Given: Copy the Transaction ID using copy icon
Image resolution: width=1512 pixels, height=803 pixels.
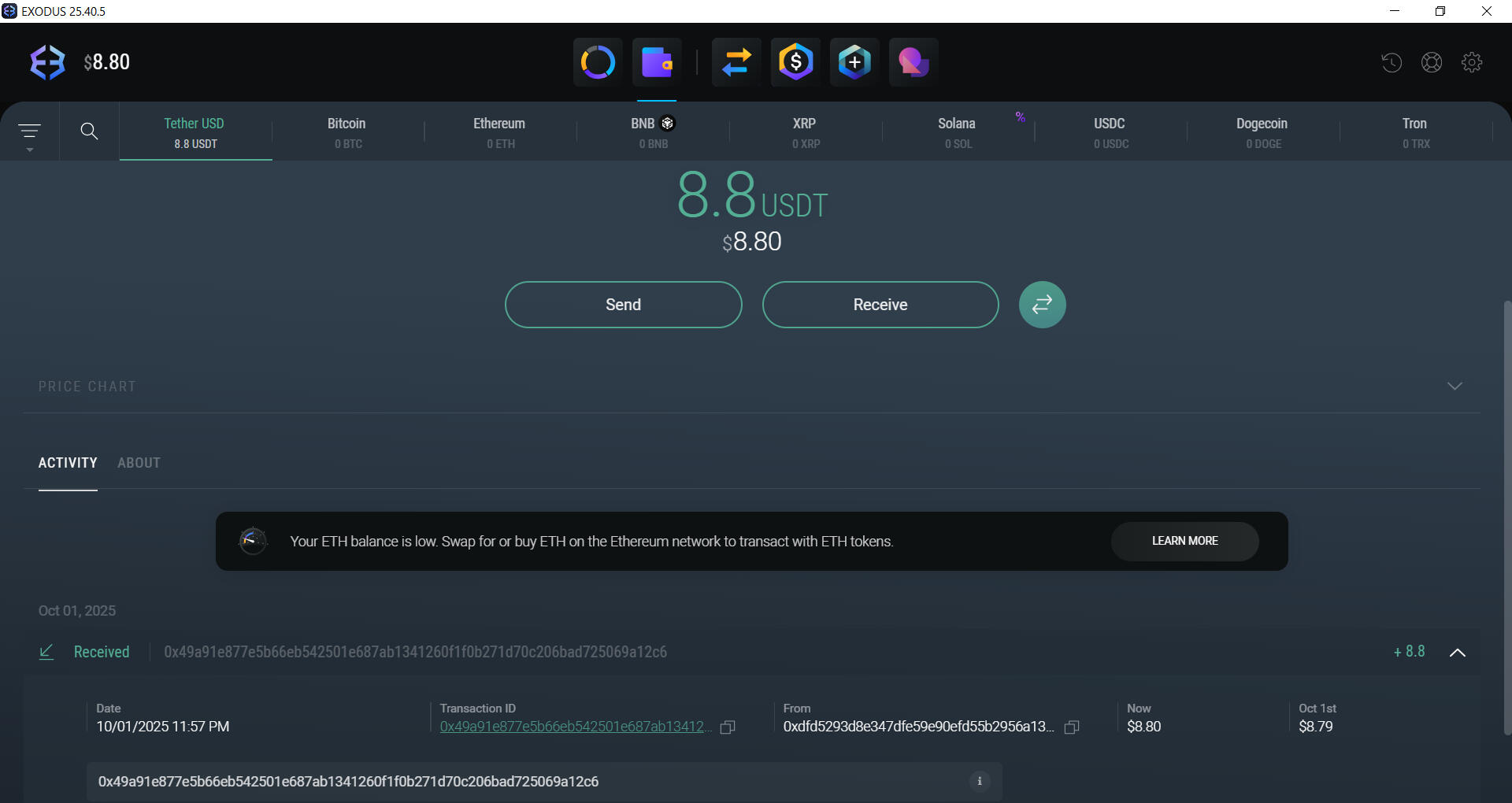Looking at the screenshot, I should coord(727,727).
